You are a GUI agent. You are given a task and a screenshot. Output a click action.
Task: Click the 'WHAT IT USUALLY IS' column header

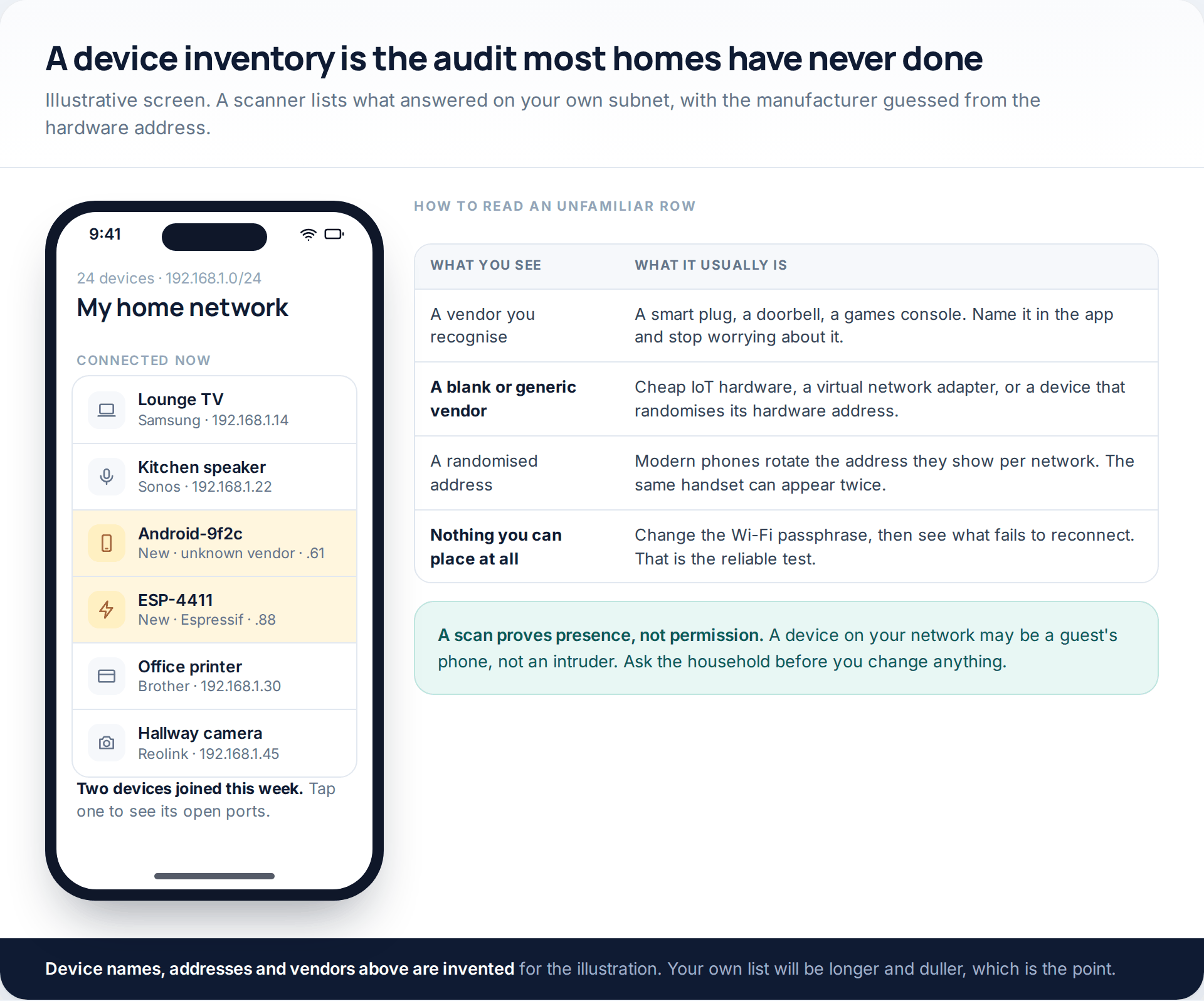(711, 265)
